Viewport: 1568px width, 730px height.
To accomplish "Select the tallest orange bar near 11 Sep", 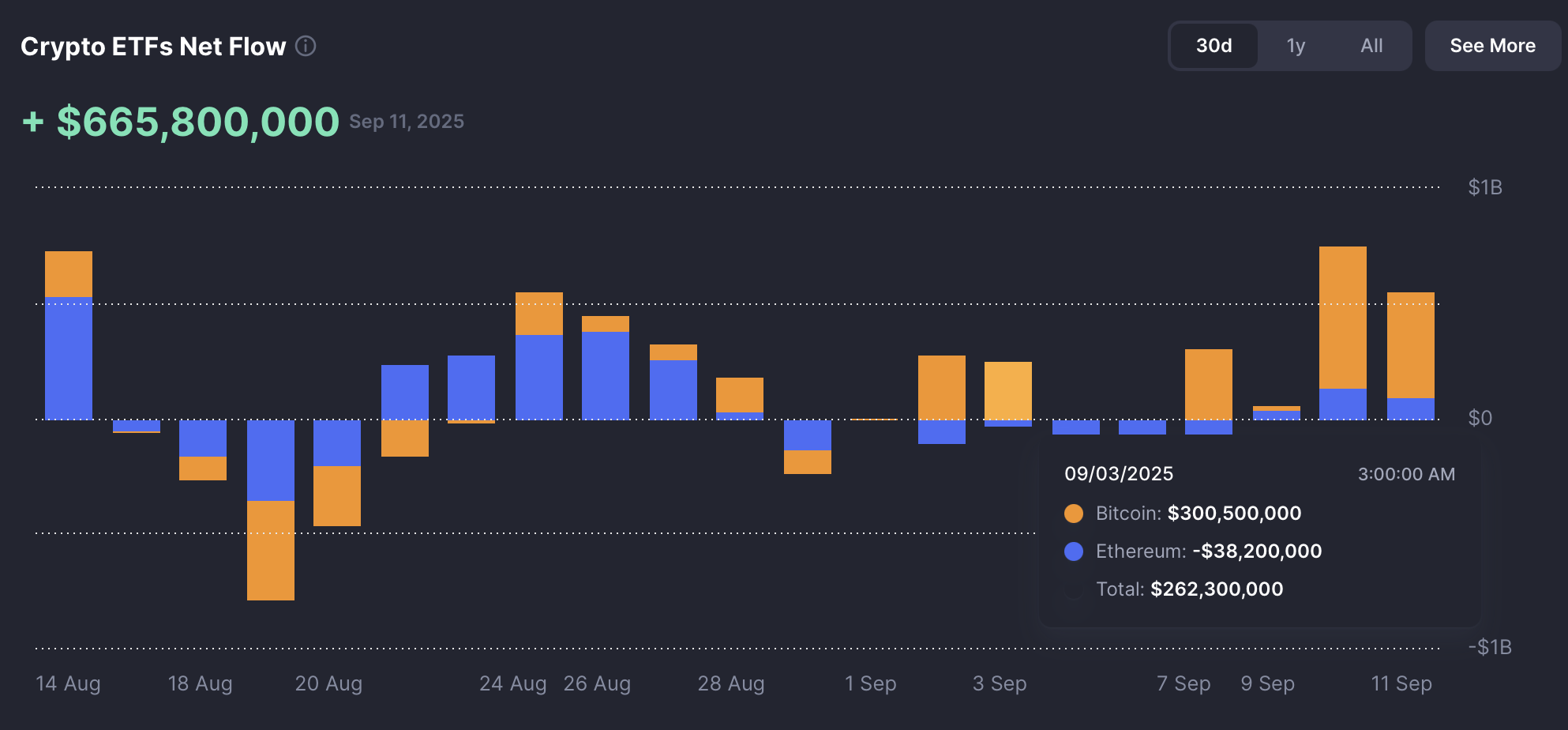I will 1345,316.
